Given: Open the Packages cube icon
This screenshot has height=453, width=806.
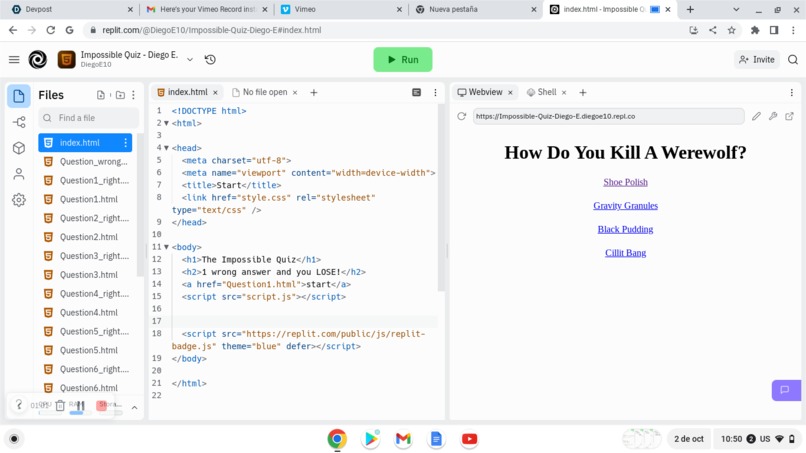Looking at the screenshot, I should click(x=19, y=148).
